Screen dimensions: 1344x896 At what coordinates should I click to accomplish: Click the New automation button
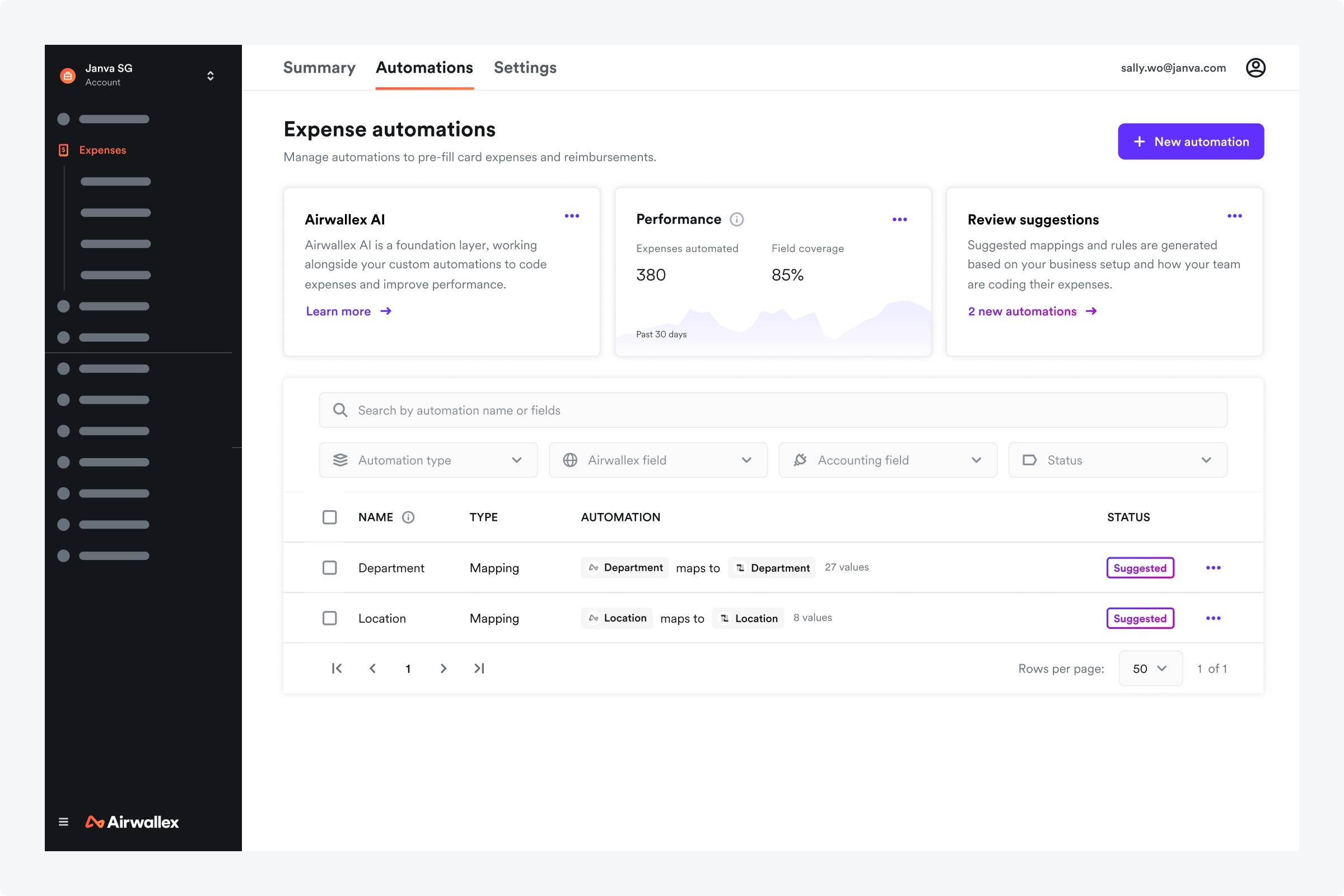click(1191, 142)
